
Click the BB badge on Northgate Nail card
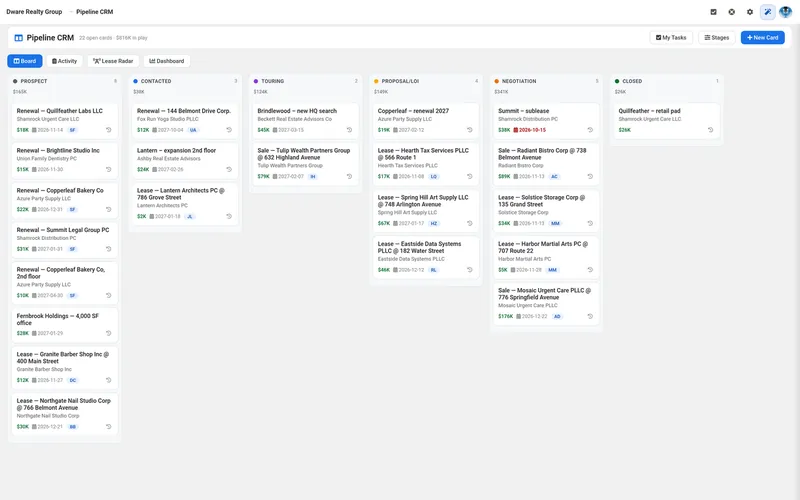point(72,427)
